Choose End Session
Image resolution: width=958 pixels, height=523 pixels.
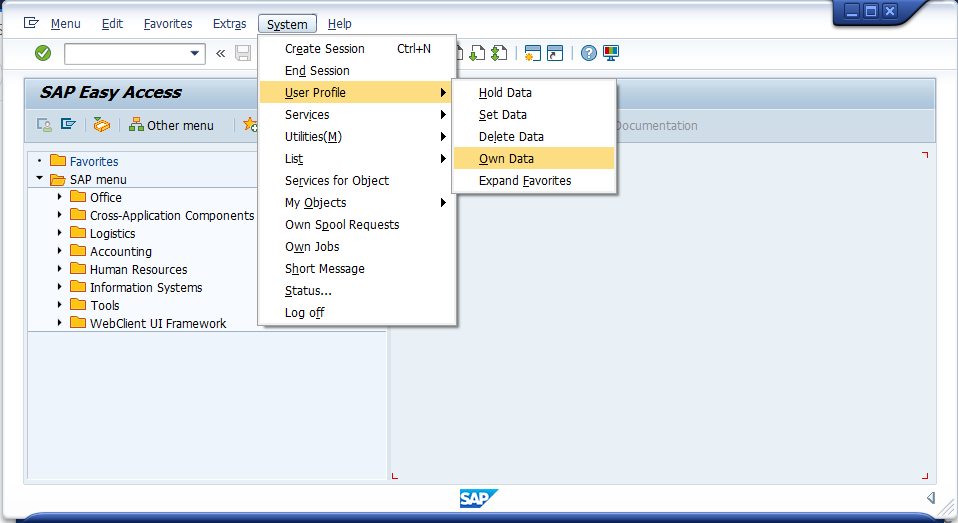(x=357, y=71)
